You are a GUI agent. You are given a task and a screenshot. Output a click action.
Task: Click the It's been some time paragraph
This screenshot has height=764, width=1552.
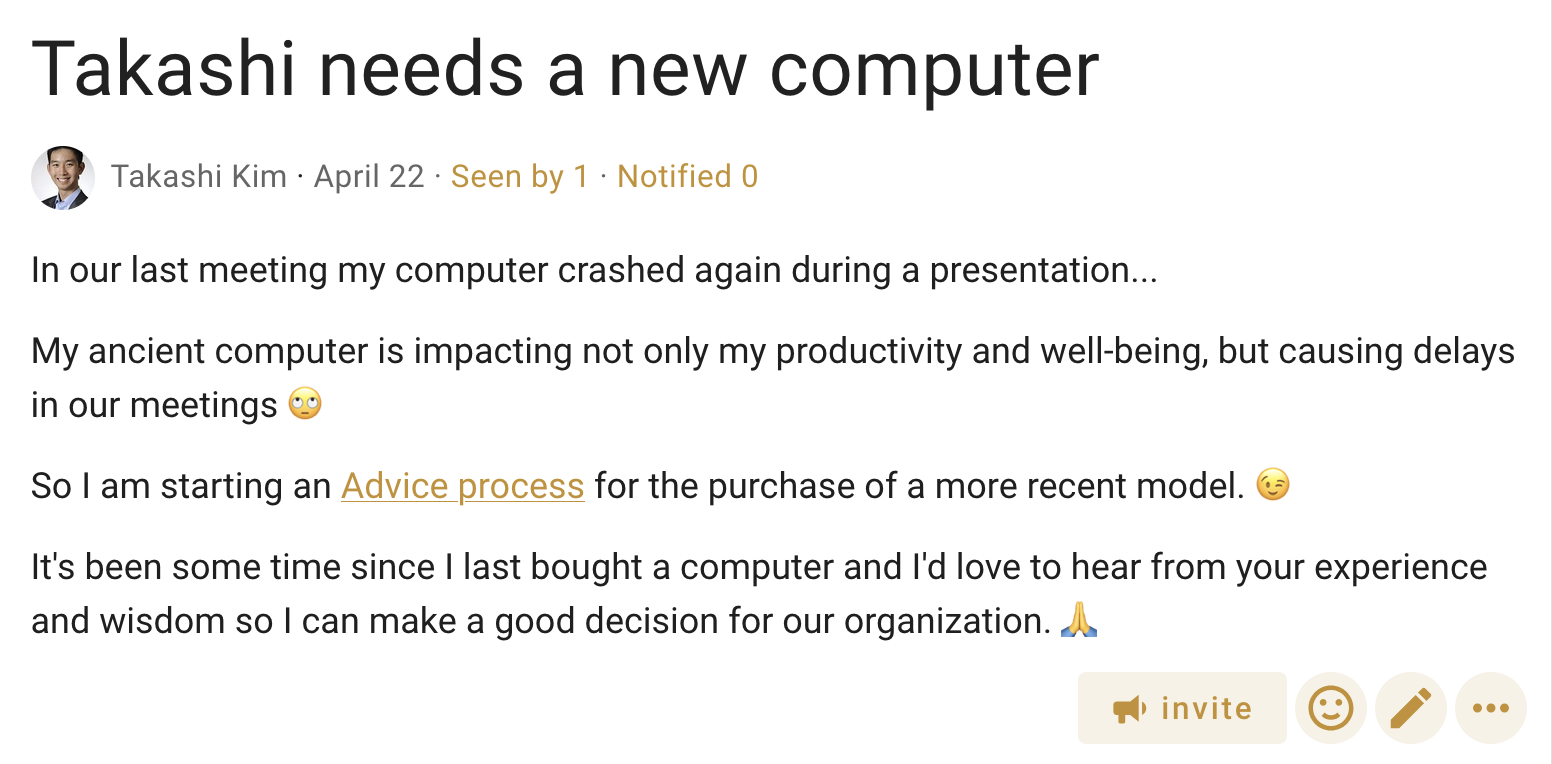point(759,594)
